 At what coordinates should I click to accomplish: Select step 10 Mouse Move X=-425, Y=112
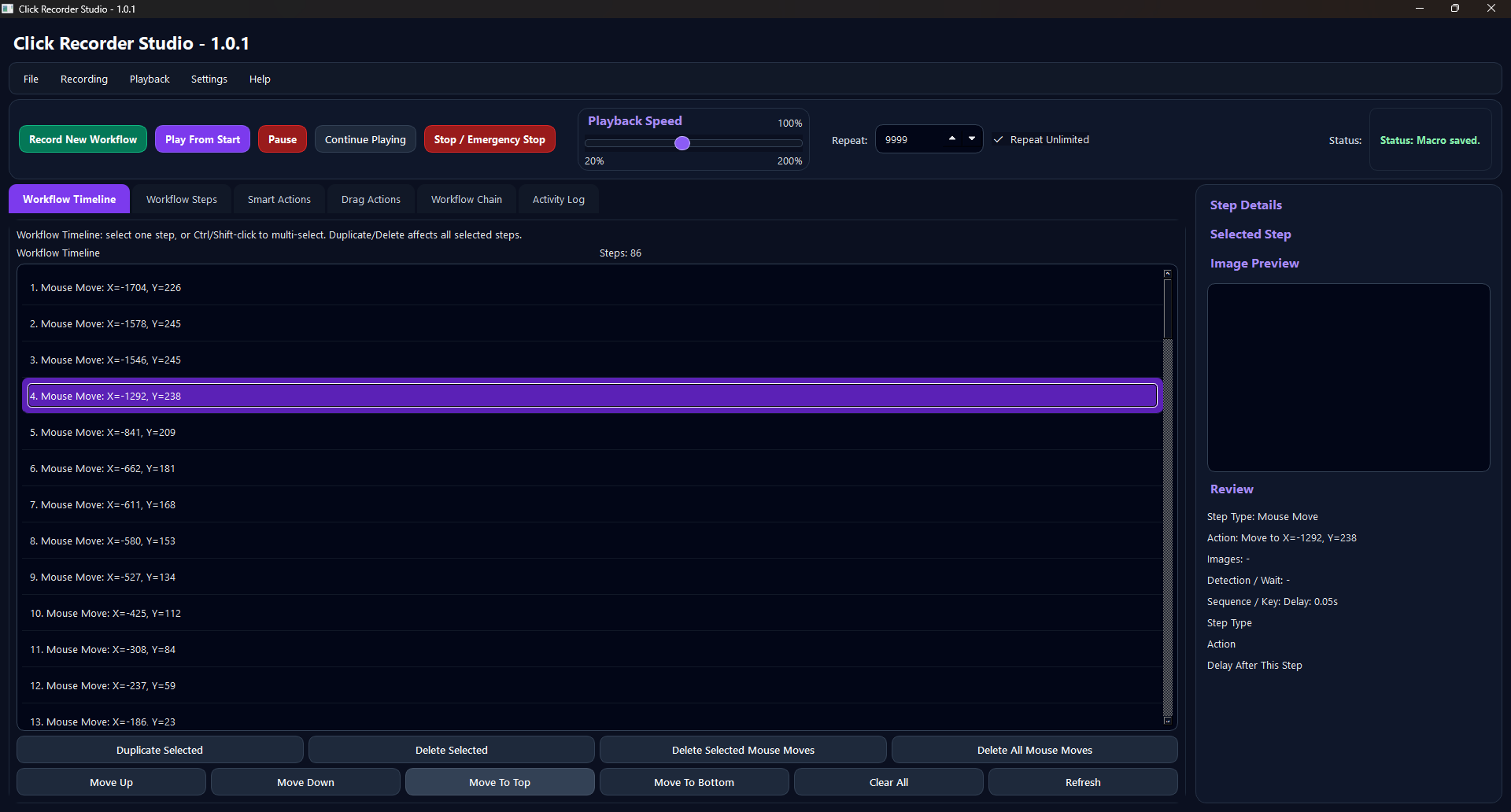pyautogui.click(x=592, y=613)
